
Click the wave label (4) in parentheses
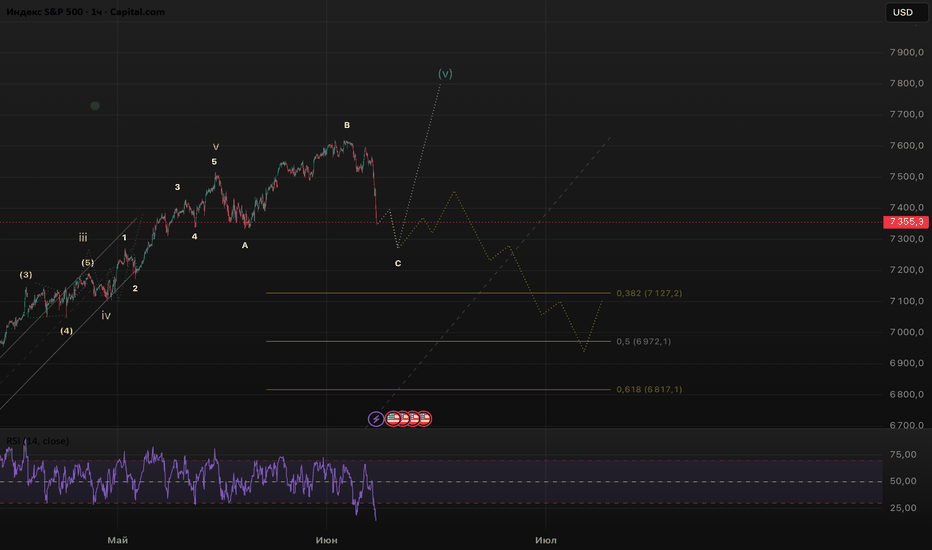coord(67,331)
